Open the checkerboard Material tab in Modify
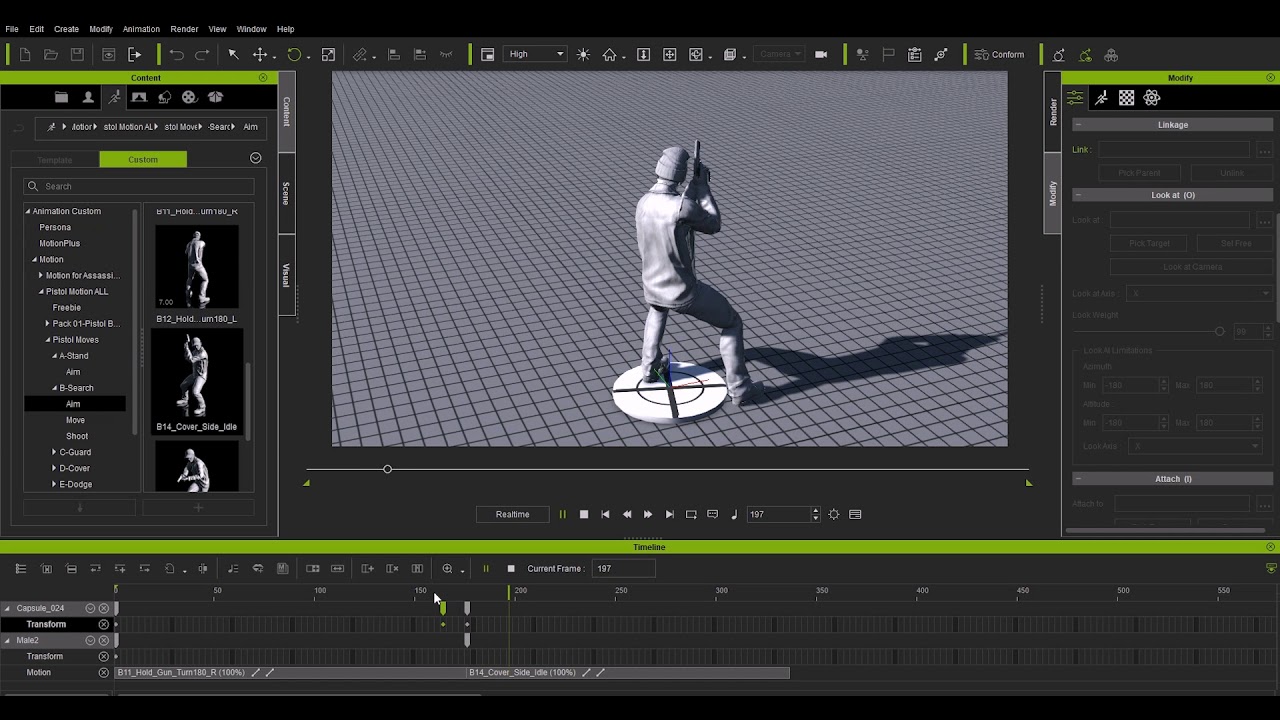This screenshot has height=720, width=1280. [1127, 97]
